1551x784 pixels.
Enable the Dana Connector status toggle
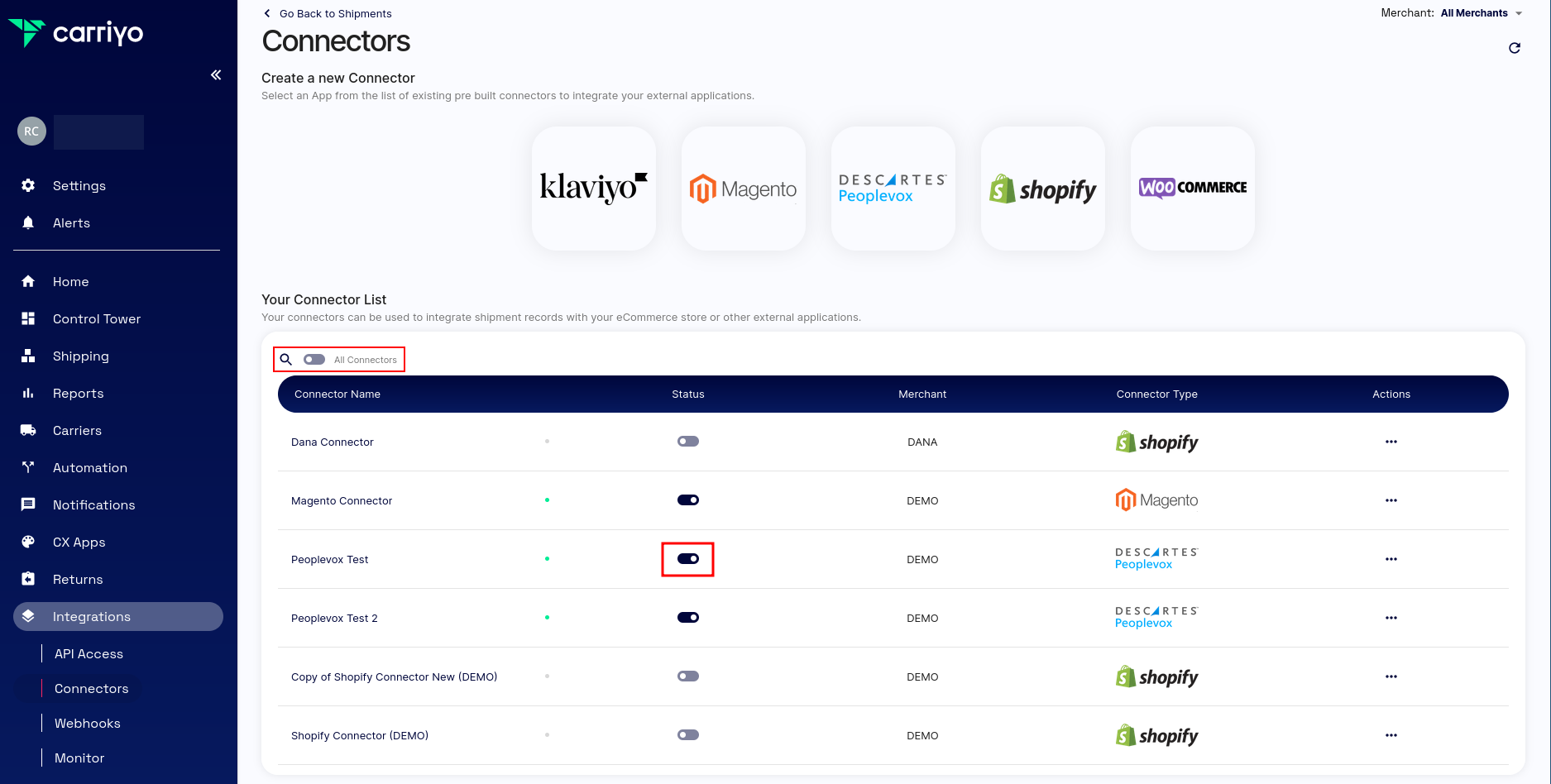[x=688, y=442]
